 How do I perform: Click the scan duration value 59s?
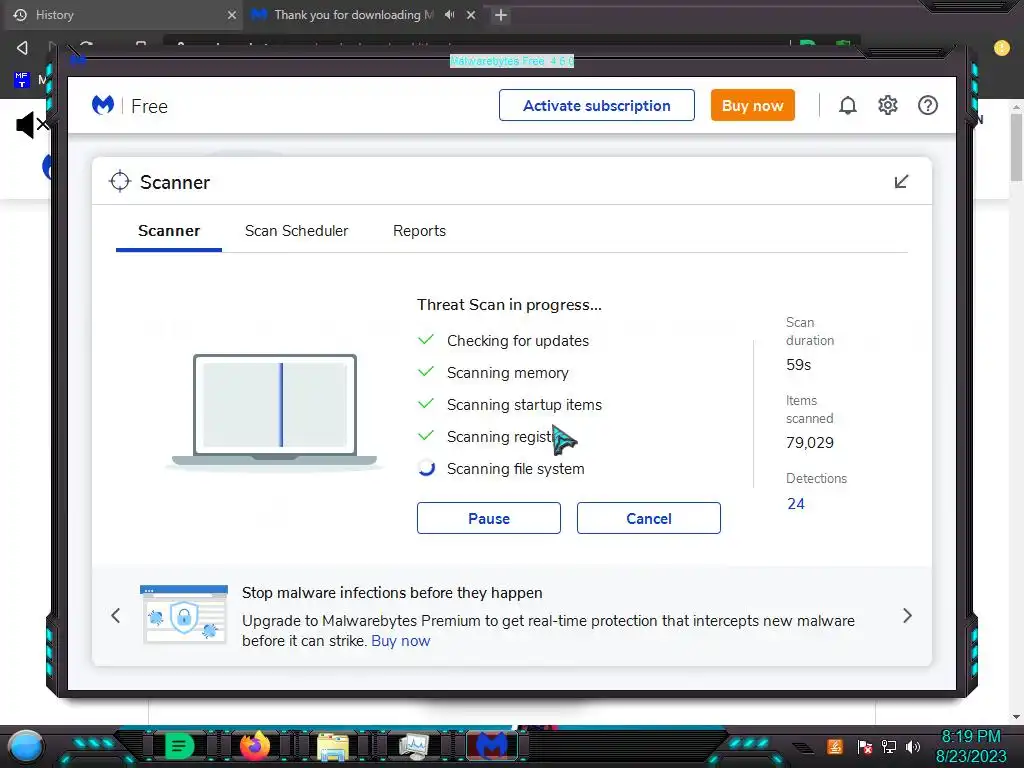pos(798,364)
